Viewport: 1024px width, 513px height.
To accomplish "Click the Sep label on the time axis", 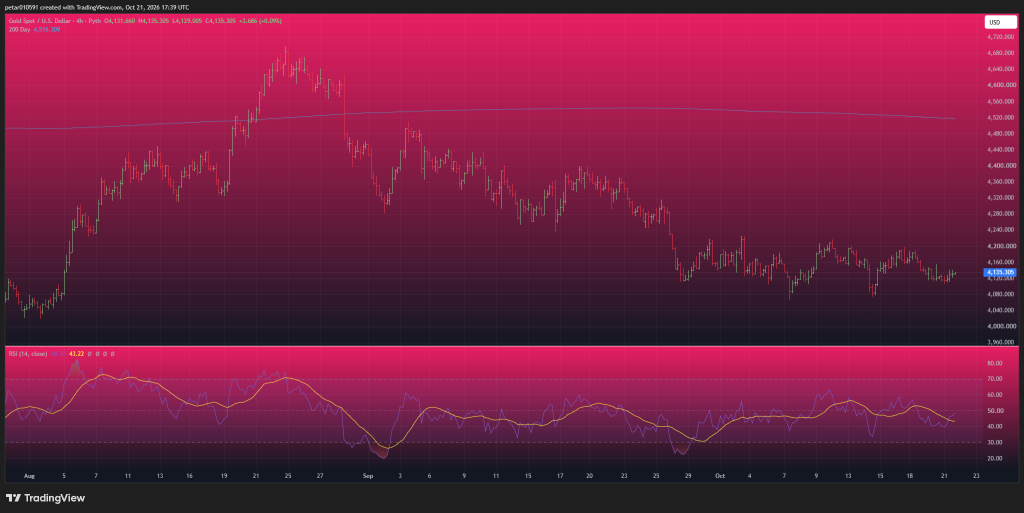I will [368, 476].
